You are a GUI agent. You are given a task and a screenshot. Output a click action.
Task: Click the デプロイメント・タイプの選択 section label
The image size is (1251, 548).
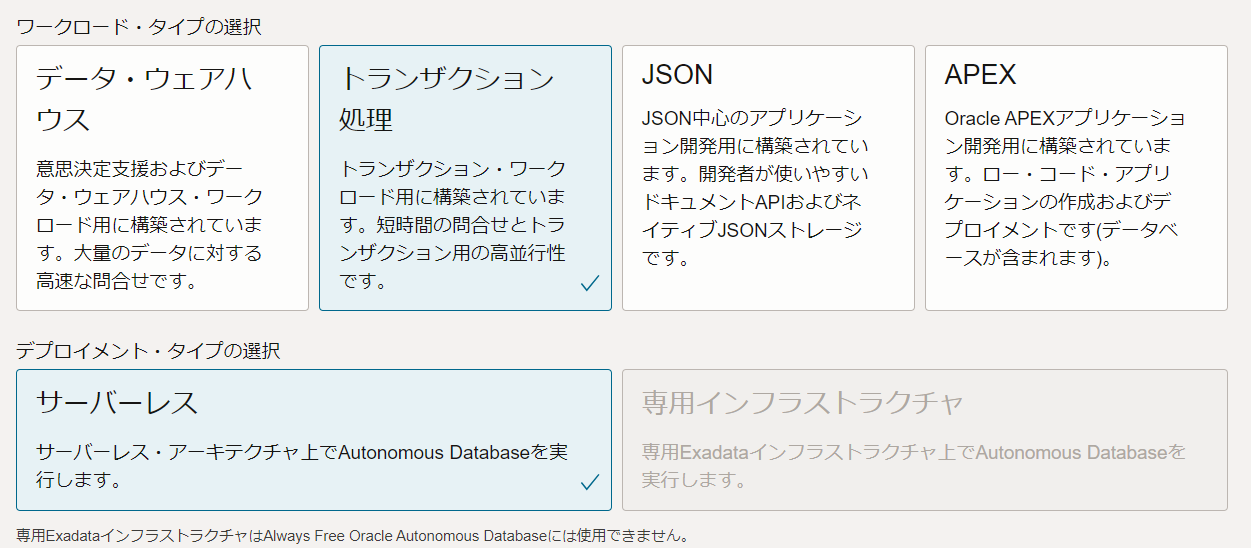(148, 351)
